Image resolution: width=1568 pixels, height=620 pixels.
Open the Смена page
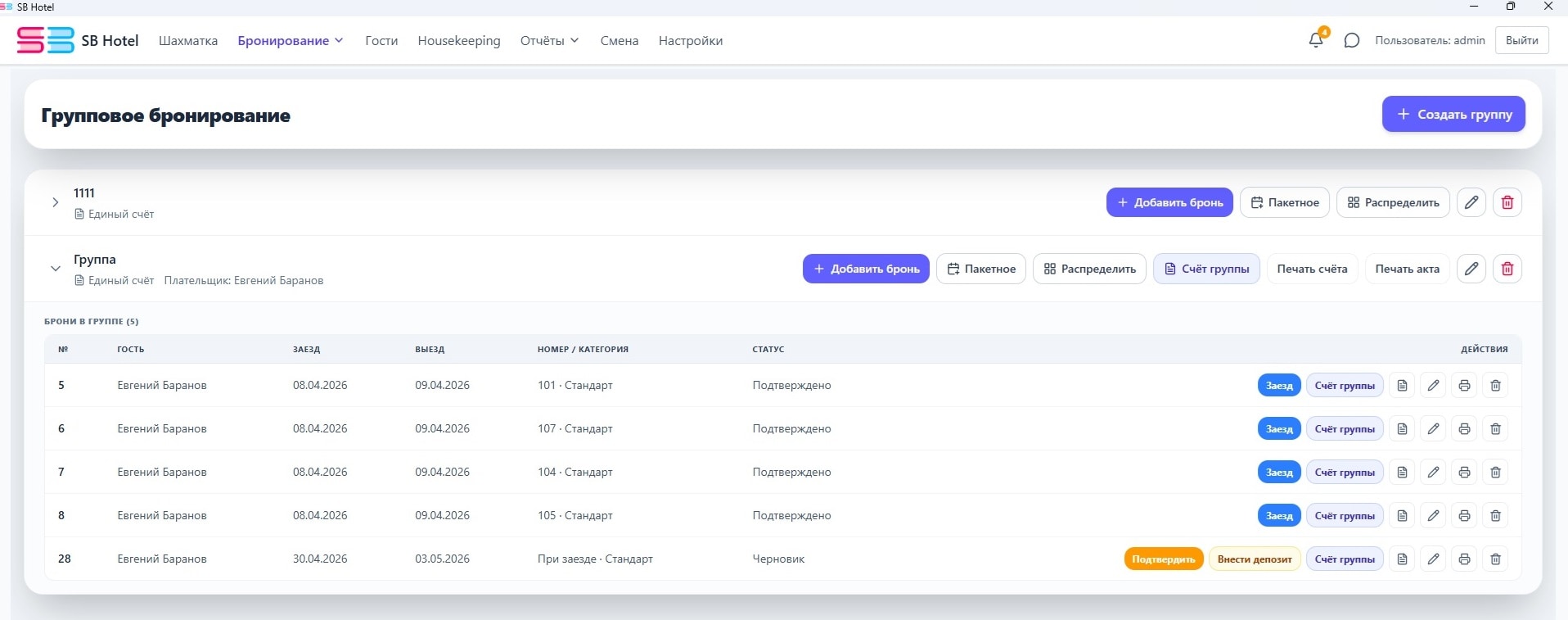point(620,40)
